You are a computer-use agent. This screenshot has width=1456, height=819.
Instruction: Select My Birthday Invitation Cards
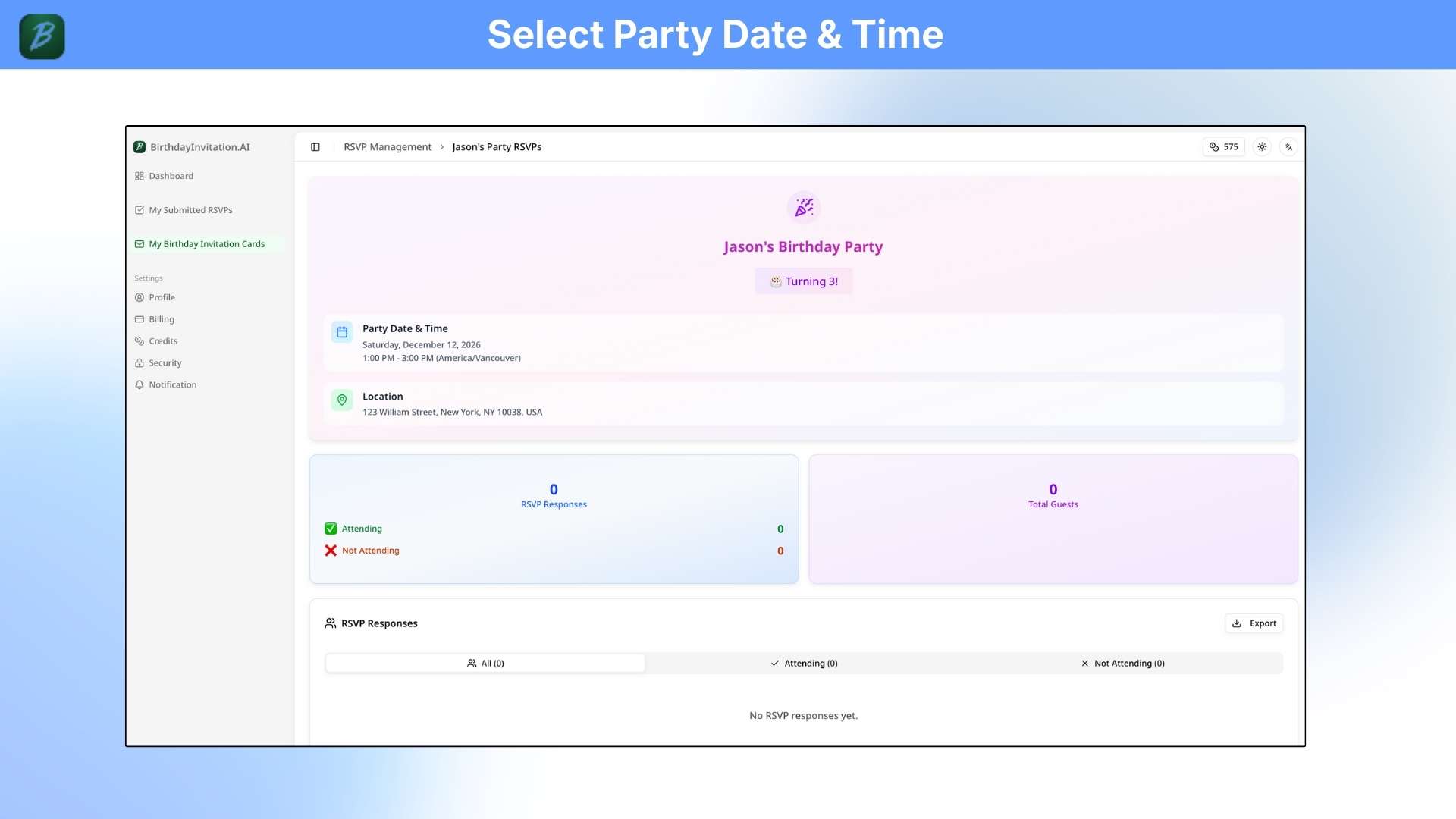click(x=206, y=244)
